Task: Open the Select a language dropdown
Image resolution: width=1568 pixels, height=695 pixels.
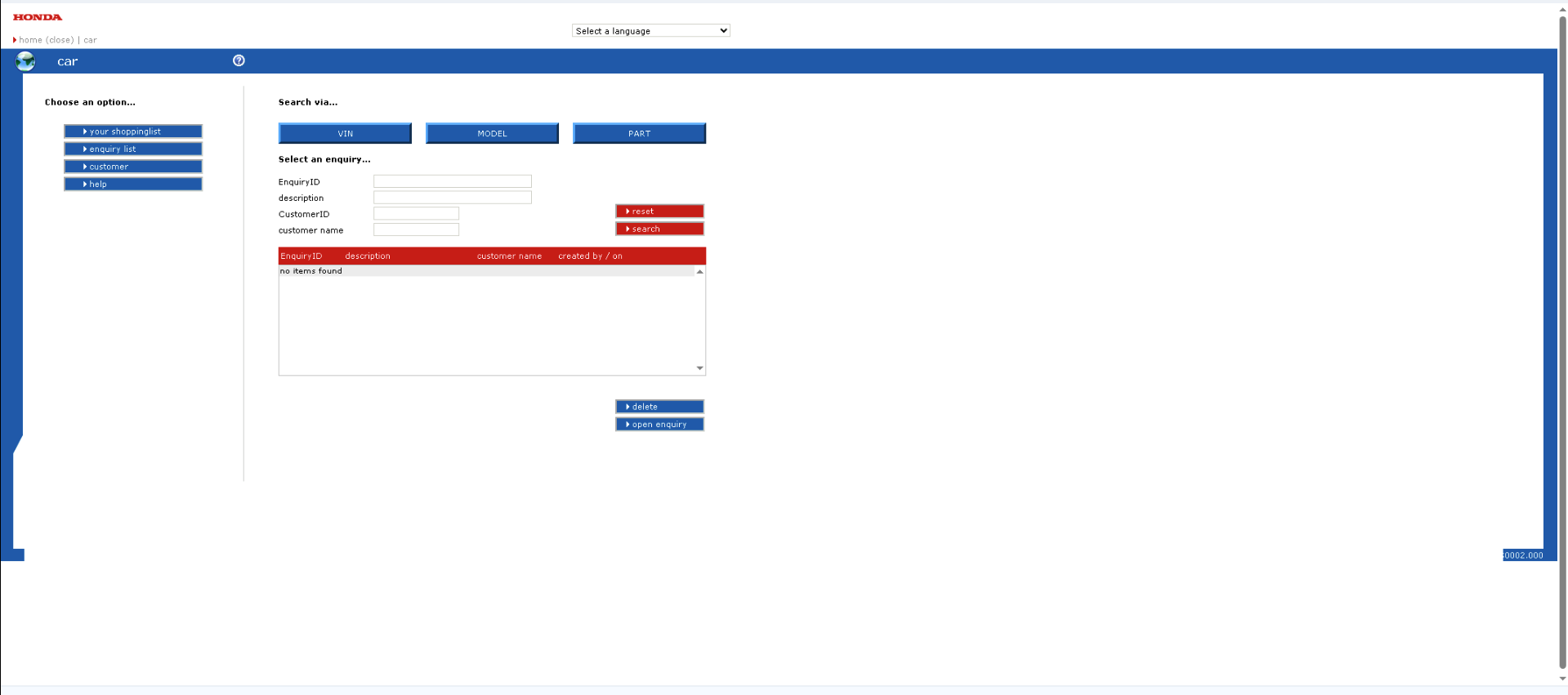Action: pyautogui.click(x=650, y=31)
